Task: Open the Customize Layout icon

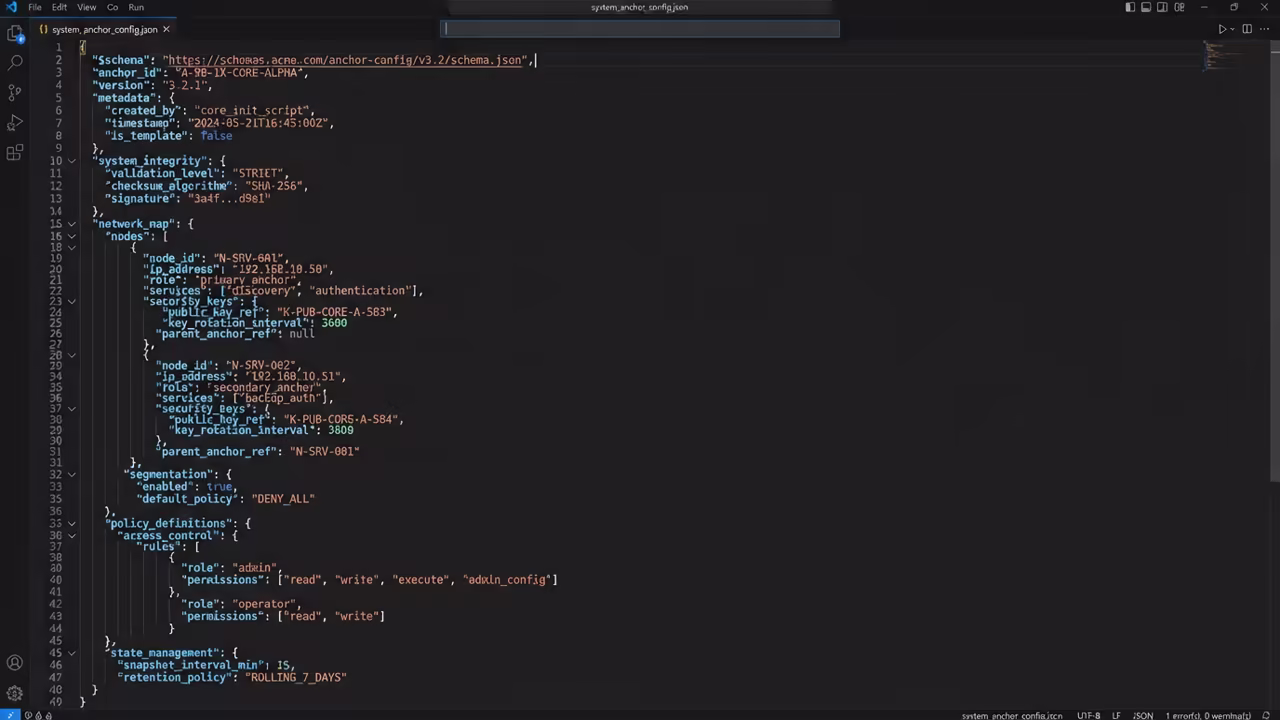Action: [x=1179, y=7]
